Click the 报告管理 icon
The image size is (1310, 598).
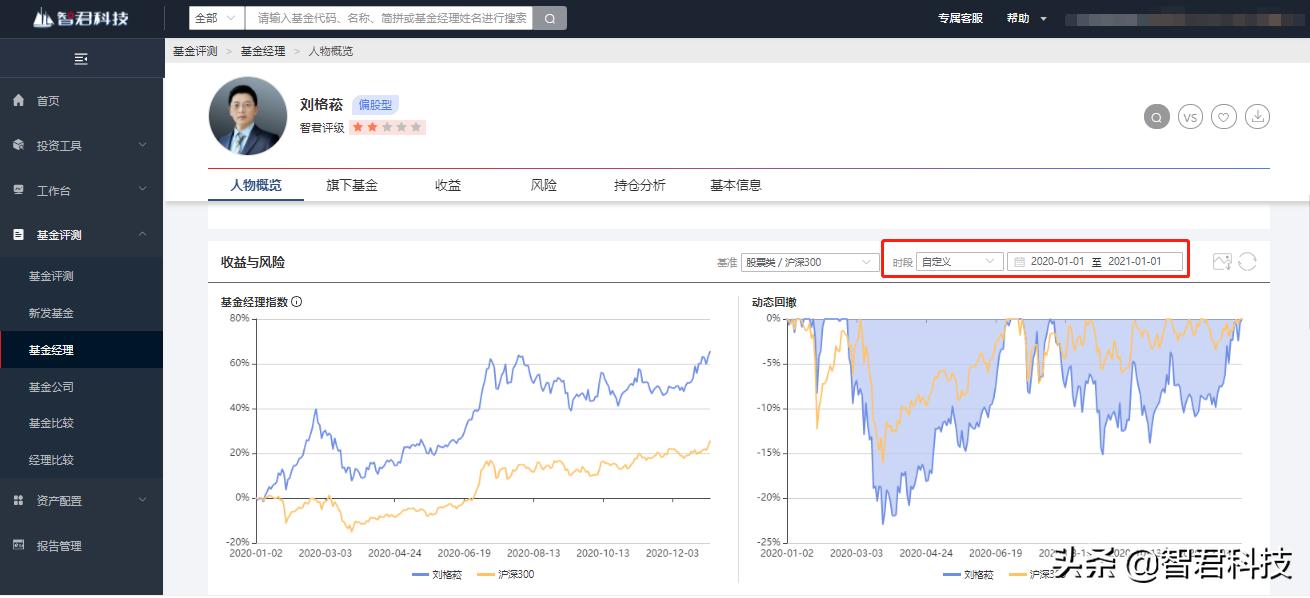pyautogui.click(x=18, y=545)
